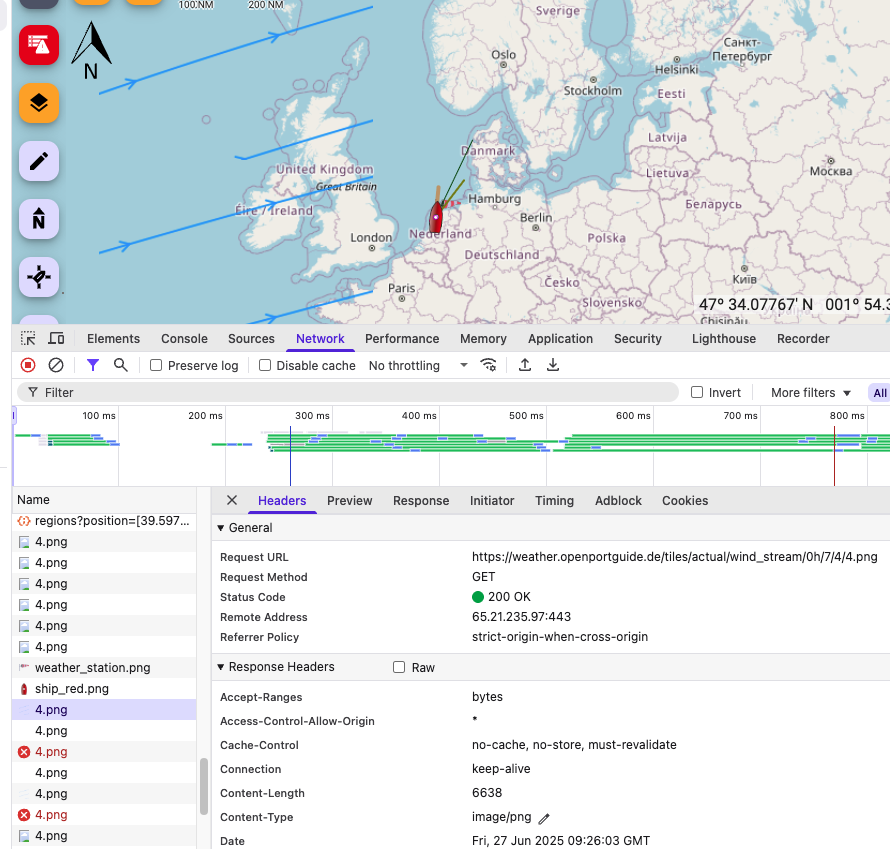Open the Recorder tab
The width and height of the screenshot is (890, 849).
click(x=803, y=339)
